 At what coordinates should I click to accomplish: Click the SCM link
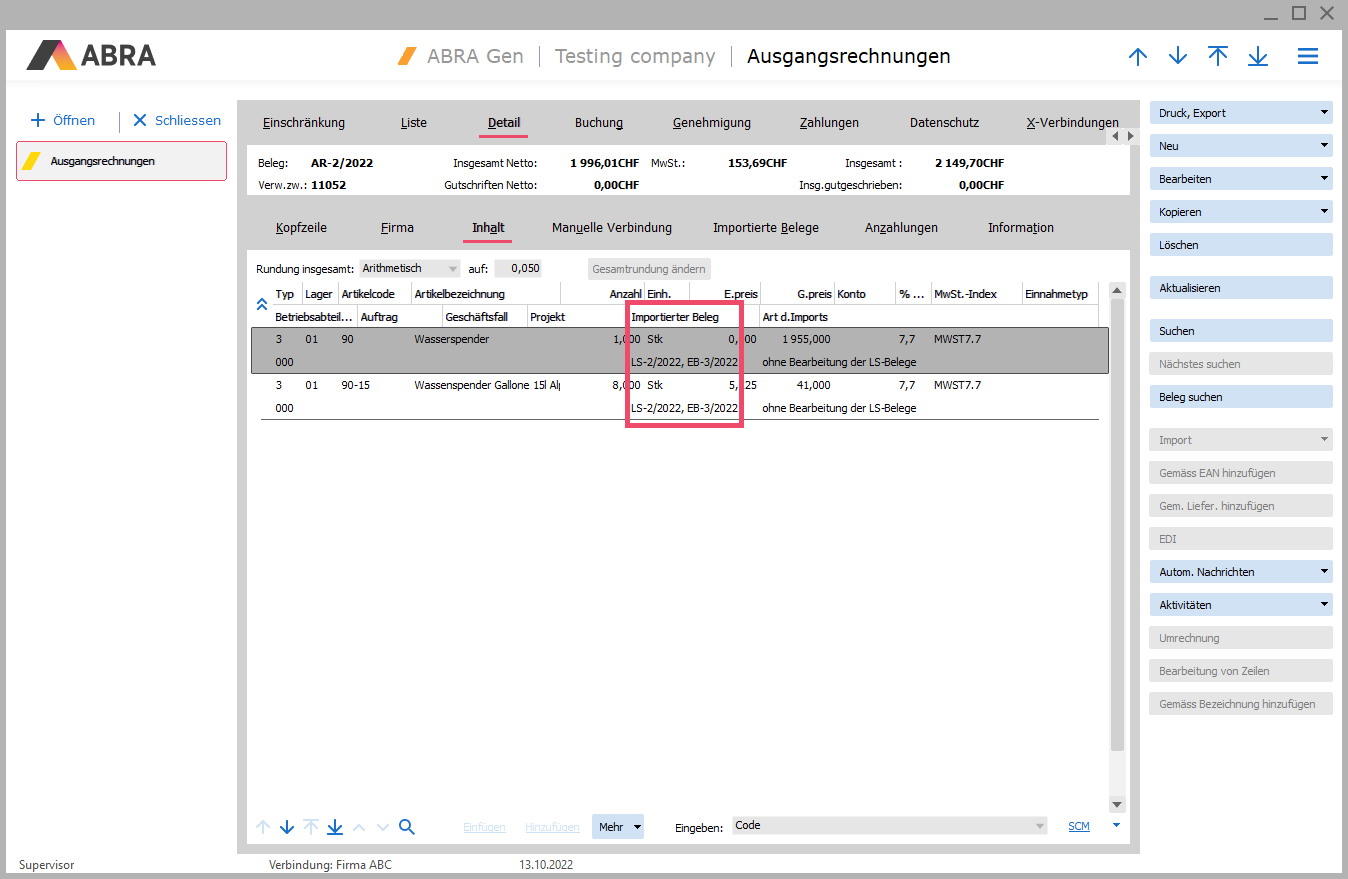pyautogui.click(x=1078, y=827)
